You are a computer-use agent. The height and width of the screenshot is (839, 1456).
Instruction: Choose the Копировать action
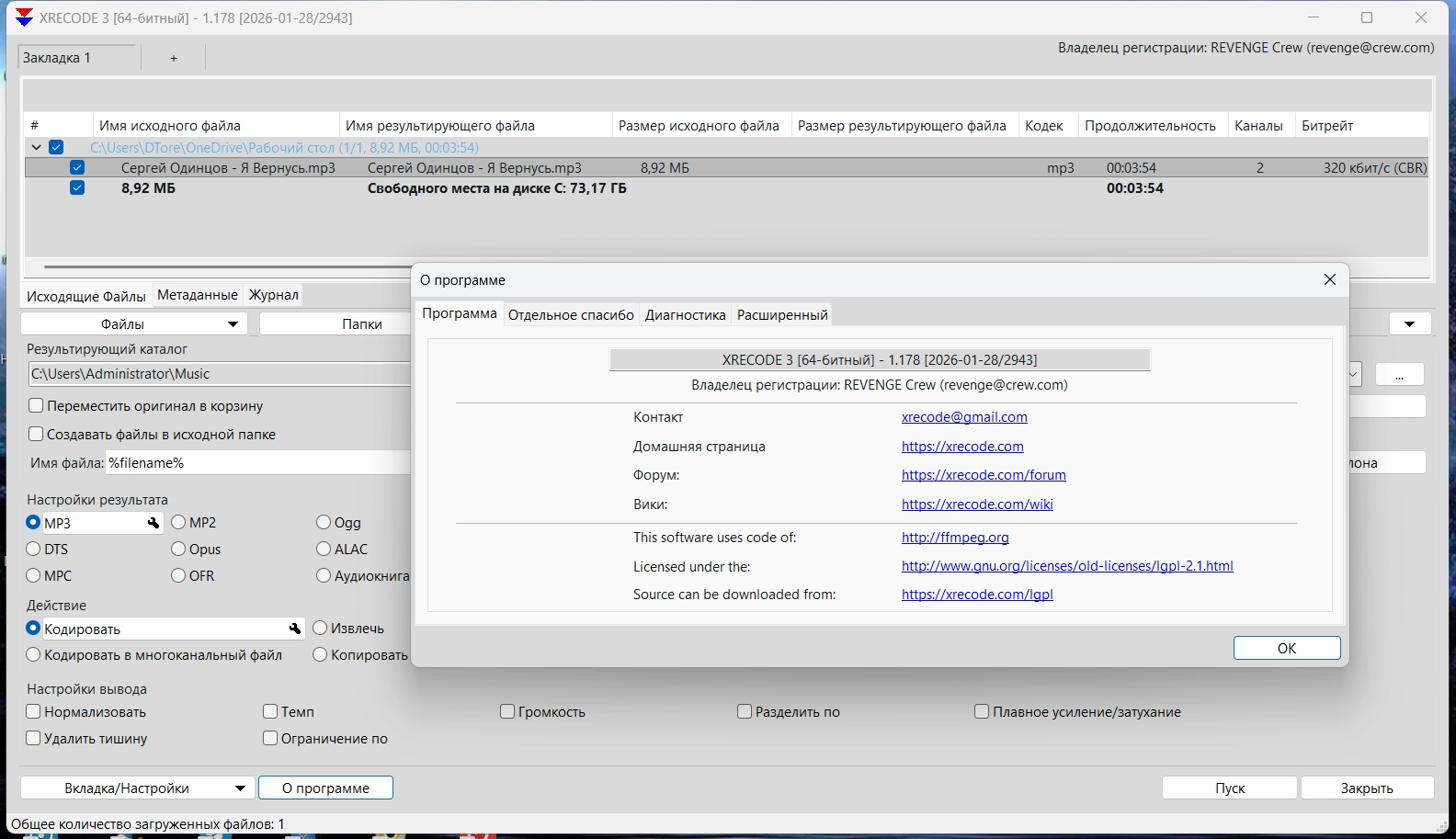click(320, 655)
